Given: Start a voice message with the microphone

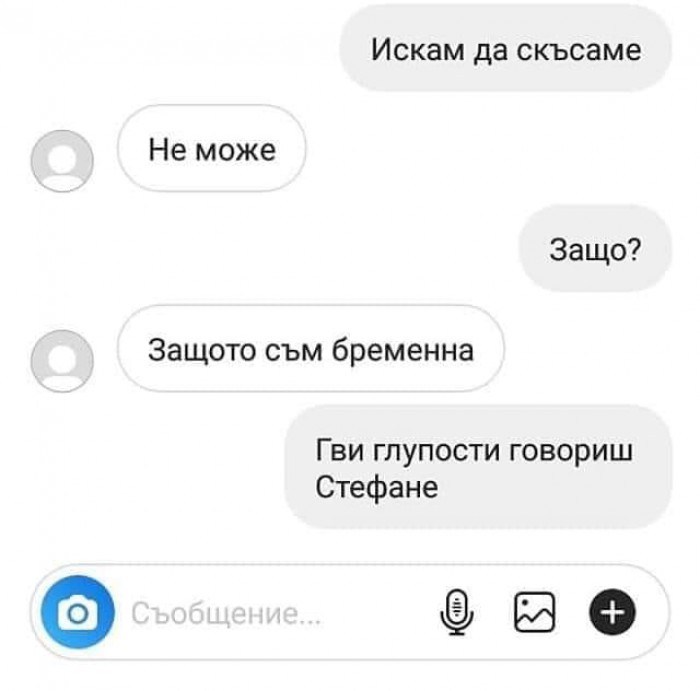Looking at the screenshot, I should pos(457,612).
